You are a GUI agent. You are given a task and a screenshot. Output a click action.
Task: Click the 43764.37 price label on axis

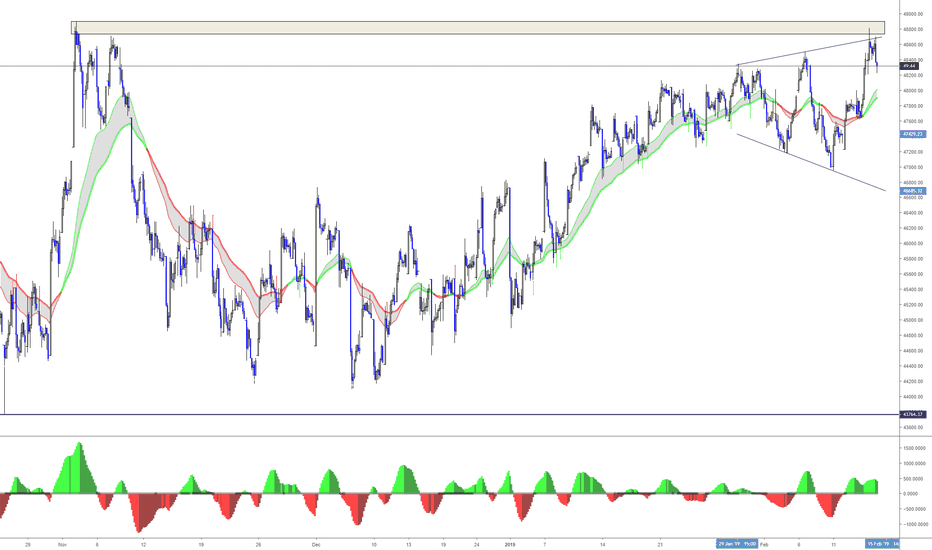912,414
